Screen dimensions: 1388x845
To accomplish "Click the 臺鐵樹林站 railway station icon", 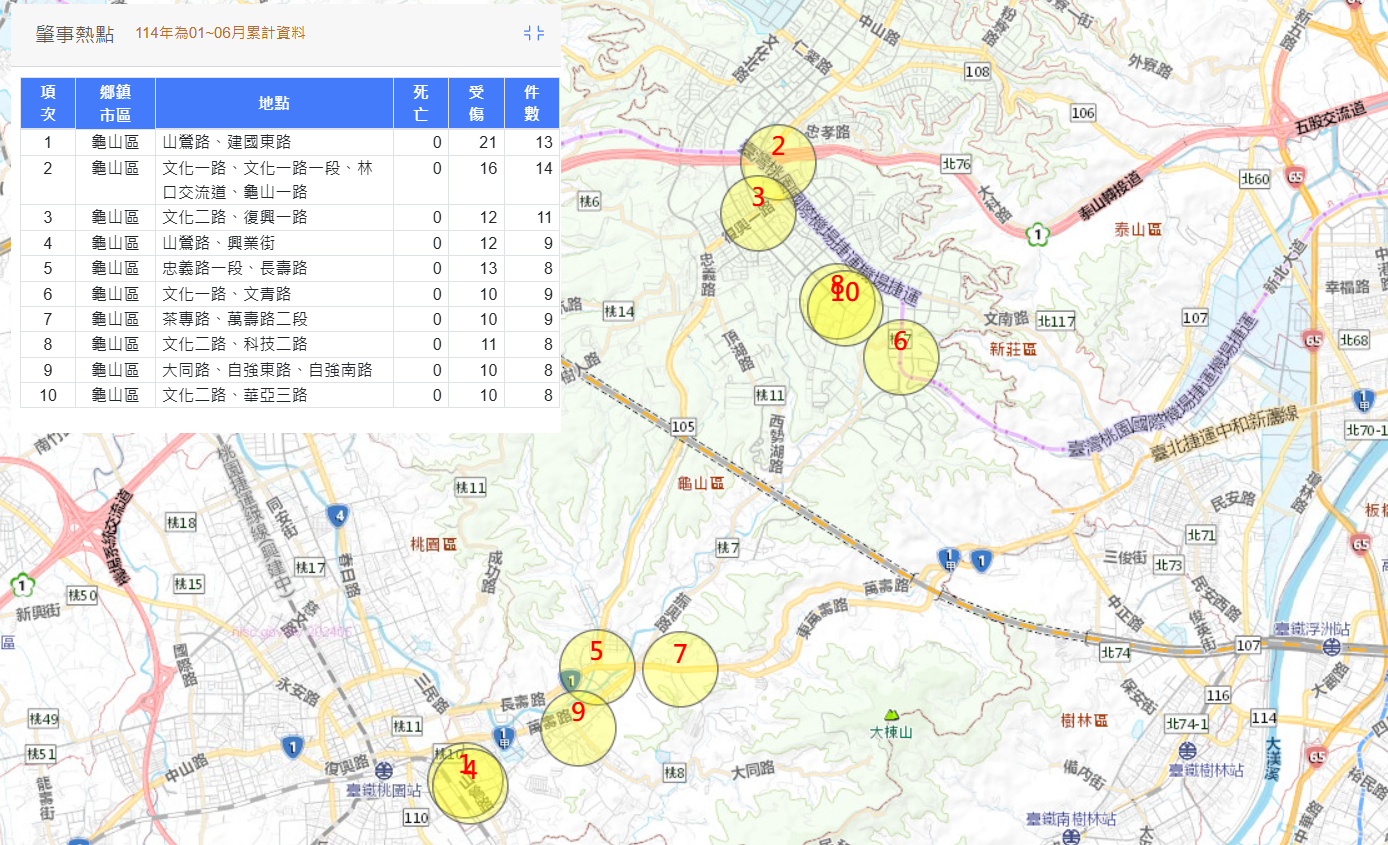I will coord(1187,751).
